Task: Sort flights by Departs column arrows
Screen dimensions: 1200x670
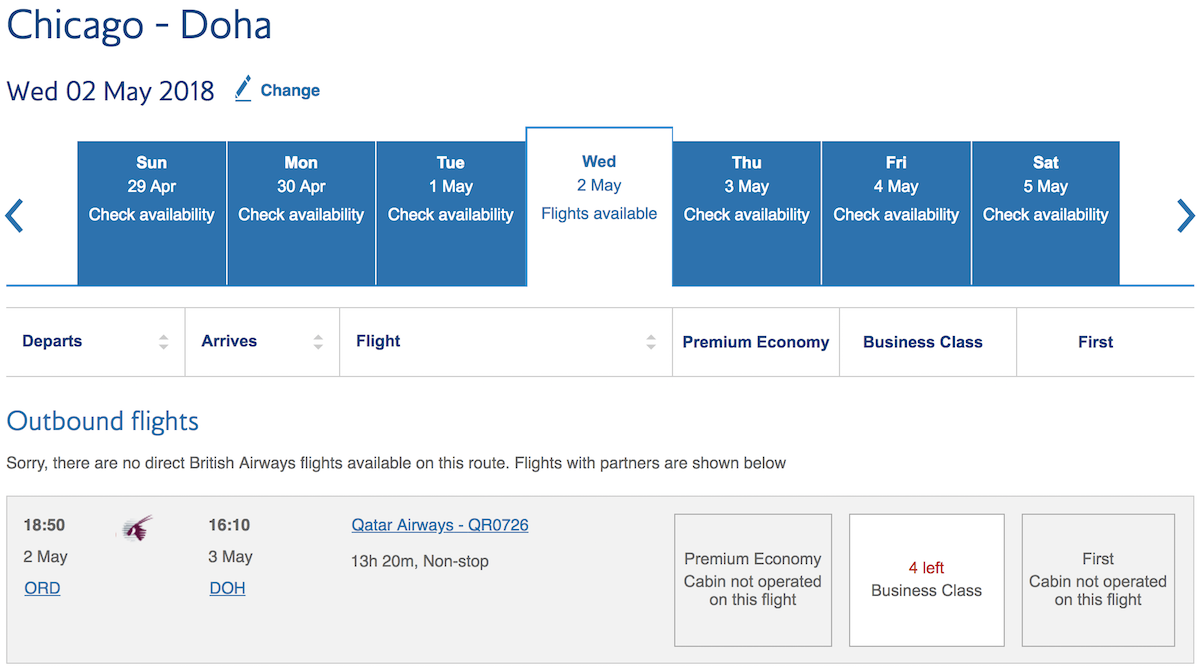Action: click(x=163, y=342)
